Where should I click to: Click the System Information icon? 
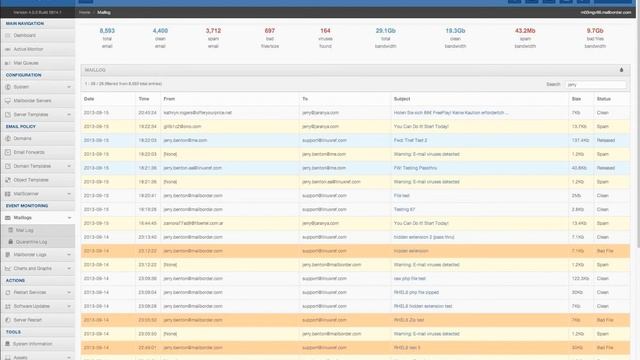tap(8, 344)
